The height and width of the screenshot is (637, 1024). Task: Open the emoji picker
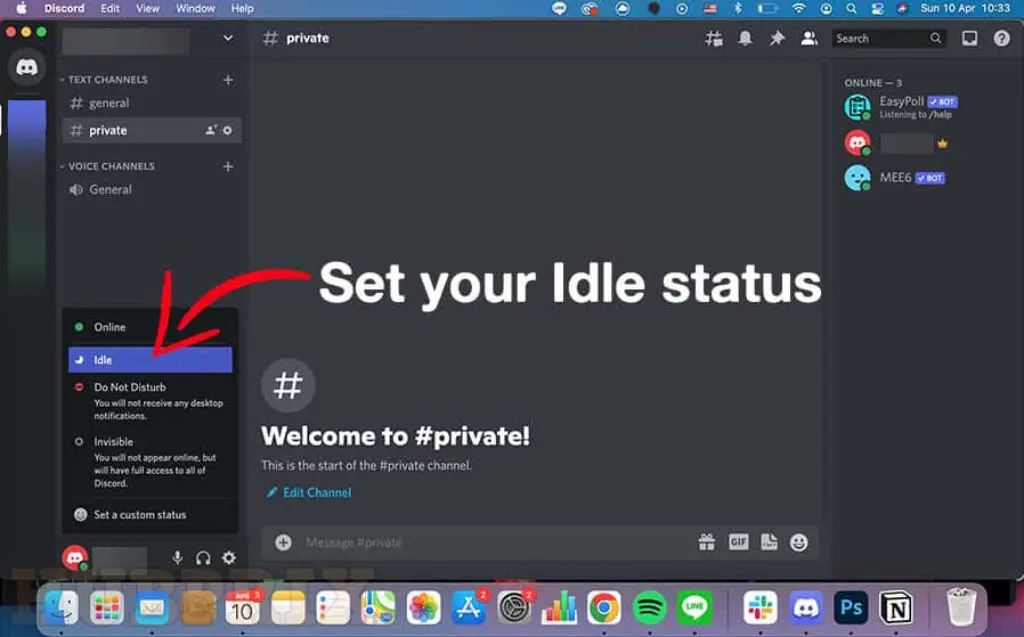(799, 543)
